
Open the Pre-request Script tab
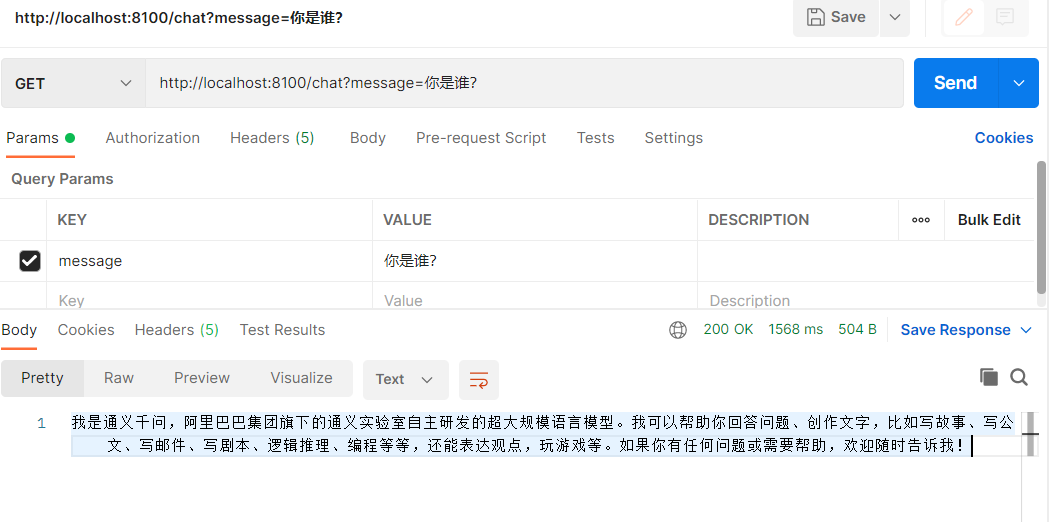tap(481, 138)
